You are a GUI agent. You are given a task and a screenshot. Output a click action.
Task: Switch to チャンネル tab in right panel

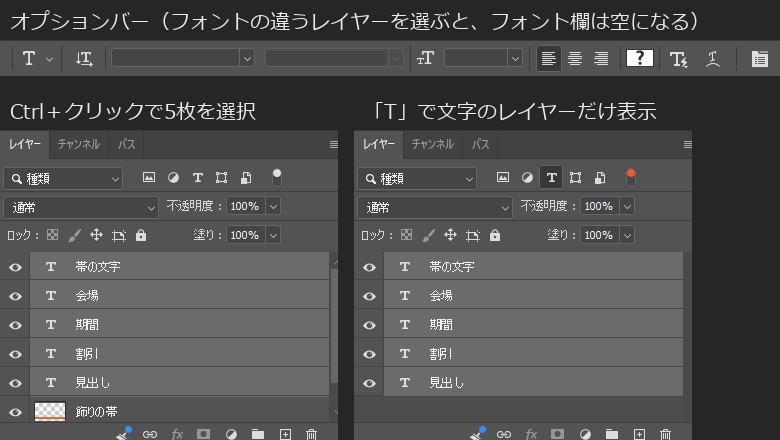(433, 144)
